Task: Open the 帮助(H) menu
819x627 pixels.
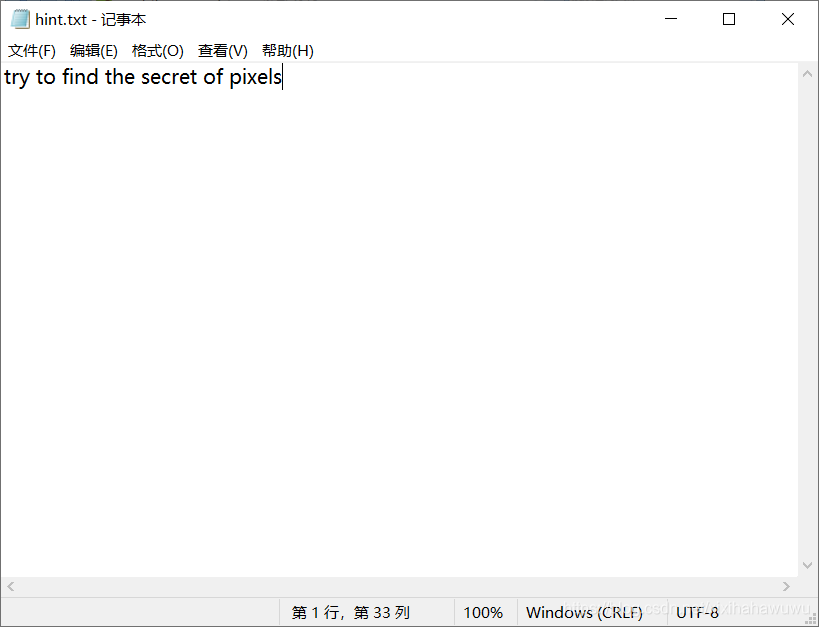Action: (288, 51)
